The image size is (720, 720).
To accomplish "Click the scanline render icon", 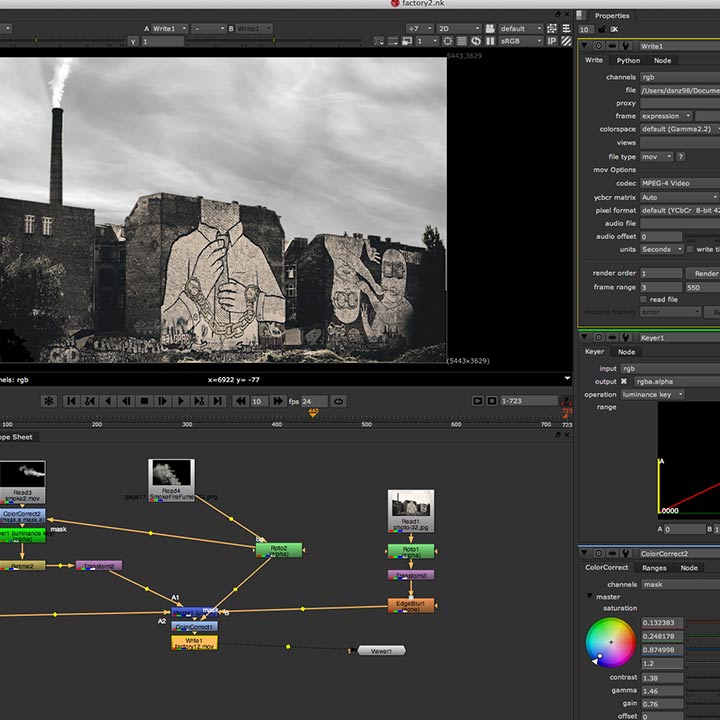I will coord(462,41).
